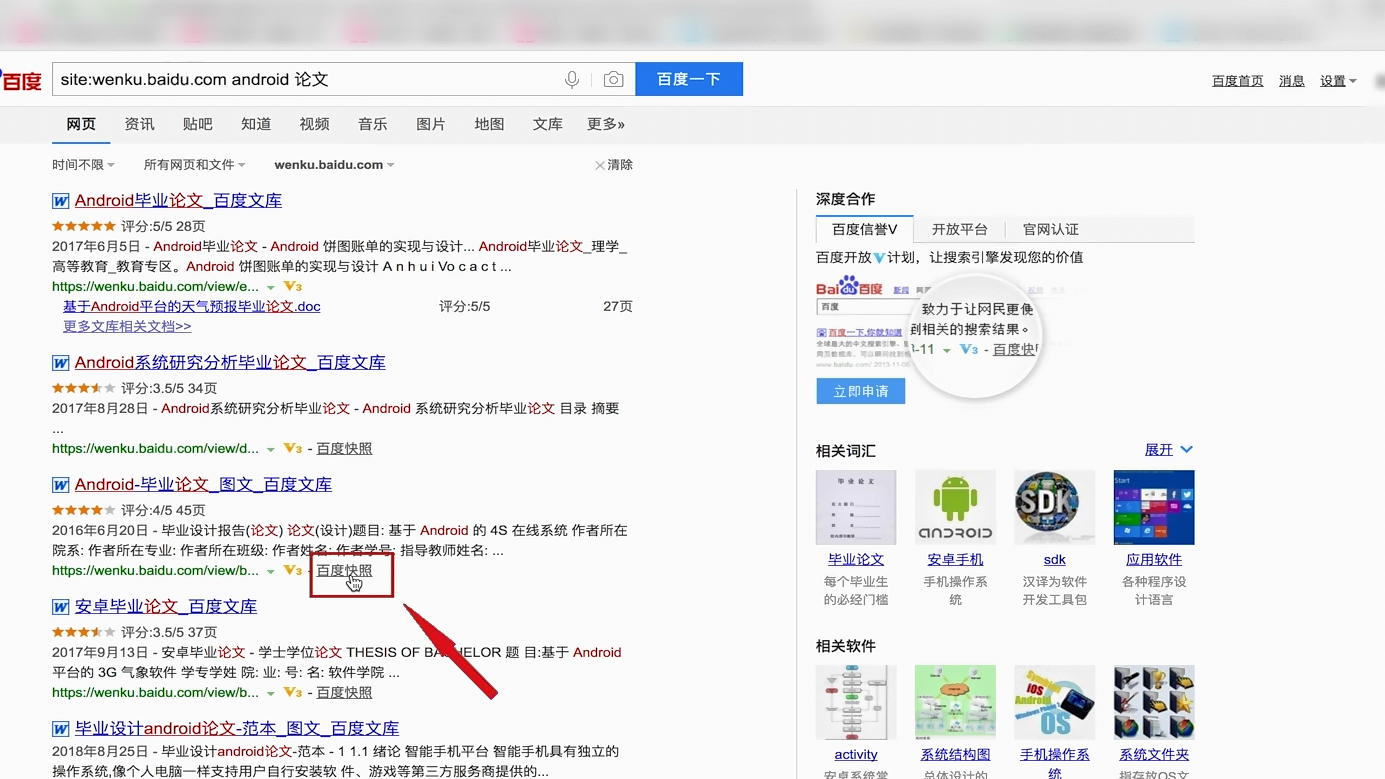Viewport: 1385px width, 779px height.
Task: Click Word icon beside 安卓毕业论文_百度文库
Action: coord(61,607)
